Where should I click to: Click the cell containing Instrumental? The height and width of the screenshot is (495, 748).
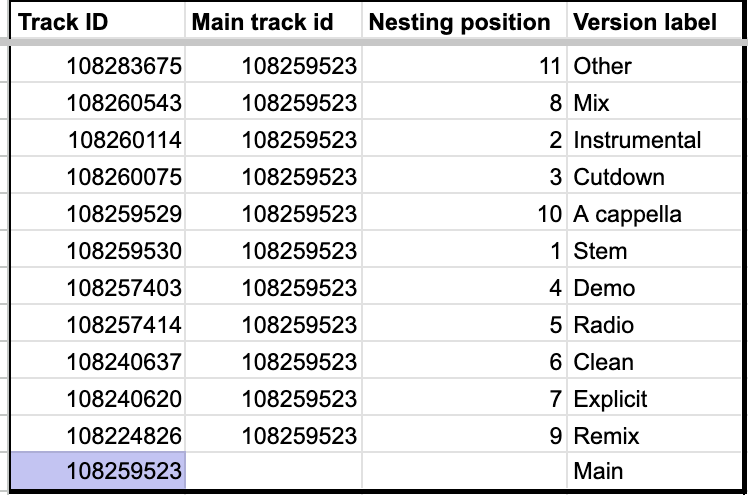tap(654, 139)
